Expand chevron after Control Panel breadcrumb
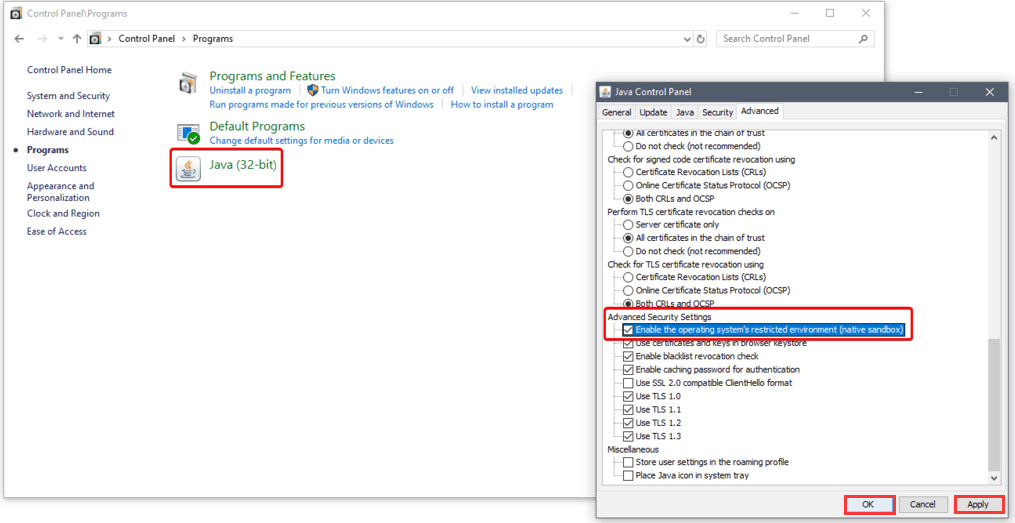The height and width of the screenshot is (523, 1015). (184, 39)
